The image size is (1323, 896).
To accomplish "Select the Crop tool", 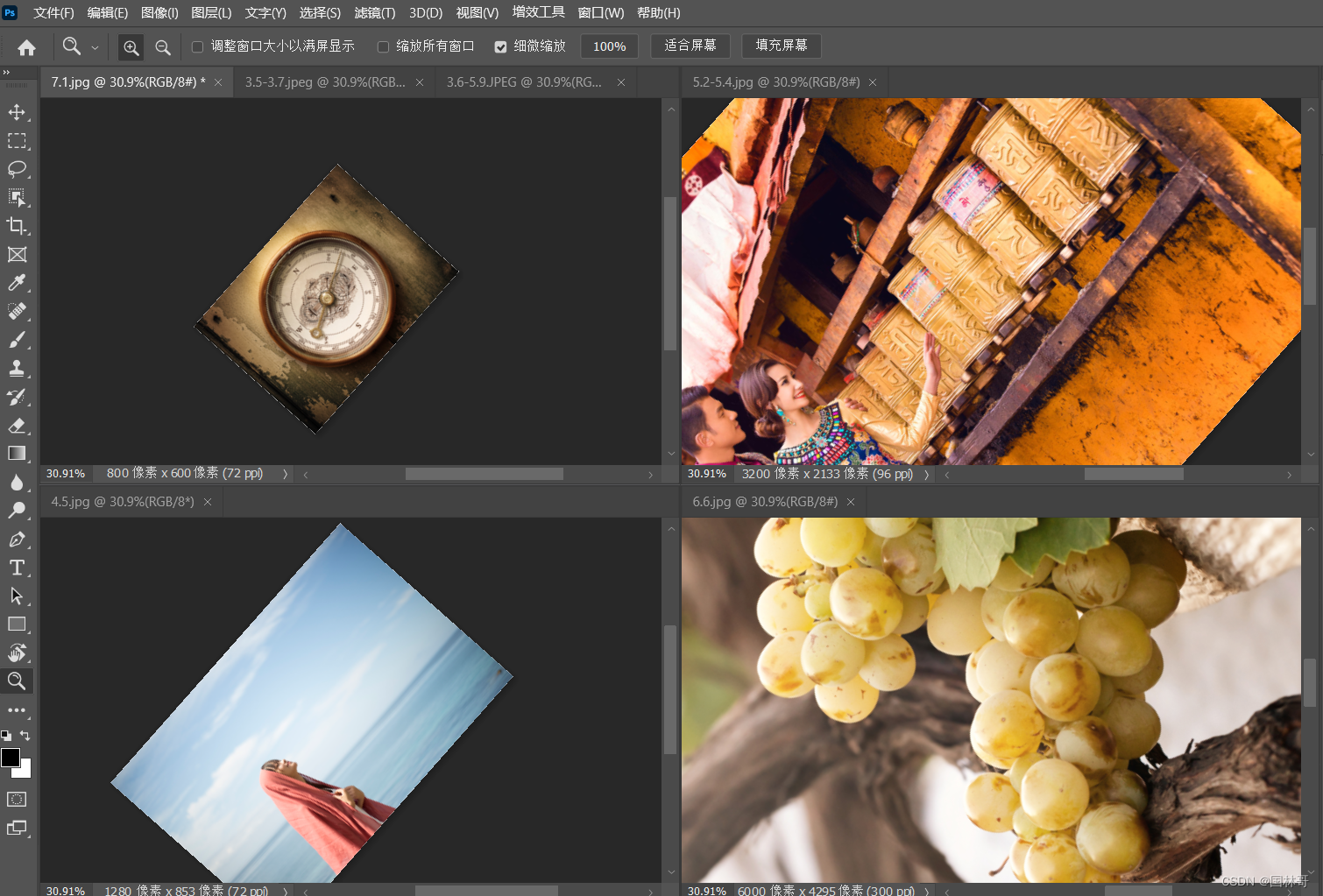I will tap(17, 226).
